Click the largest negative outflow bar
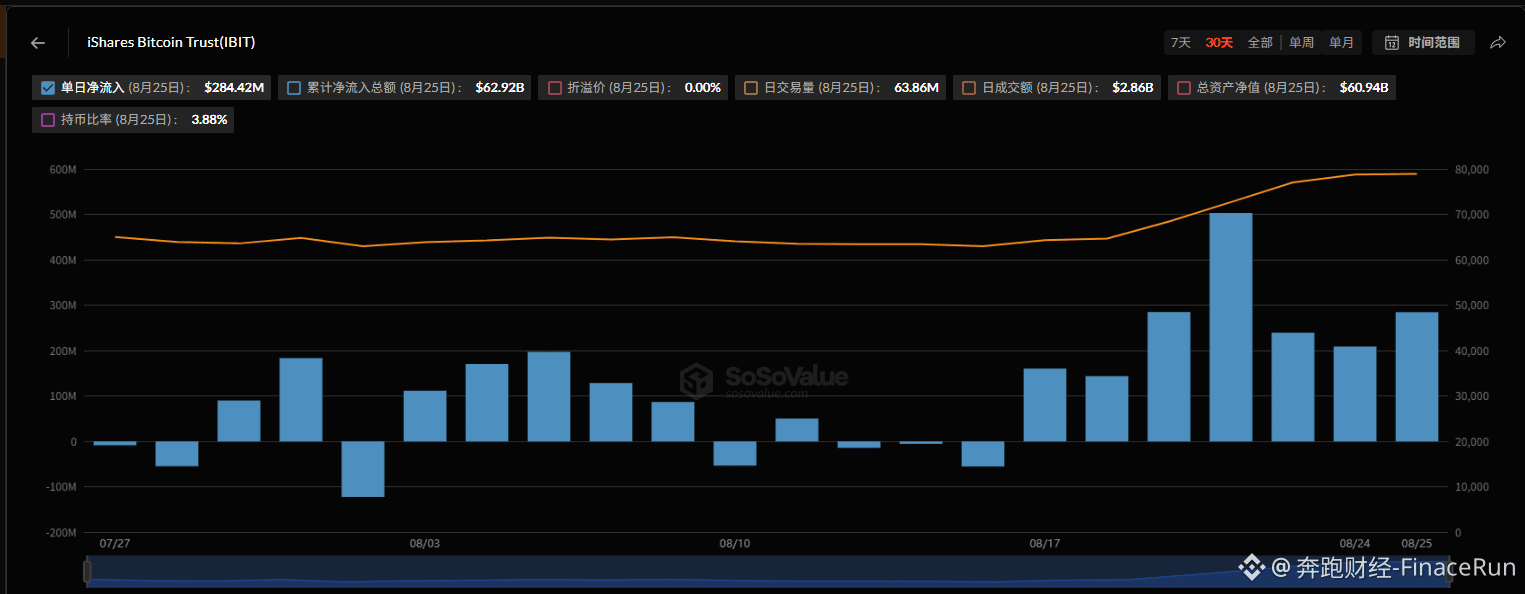This screenshot has width=1525, height=594. tap(362, 469)
